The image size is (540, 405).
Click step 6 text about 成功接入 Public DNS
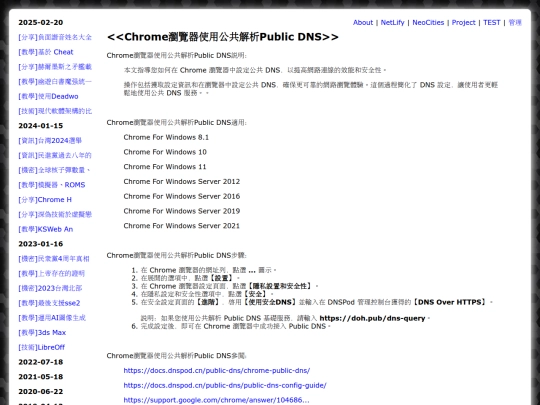(x=236, y=326)
